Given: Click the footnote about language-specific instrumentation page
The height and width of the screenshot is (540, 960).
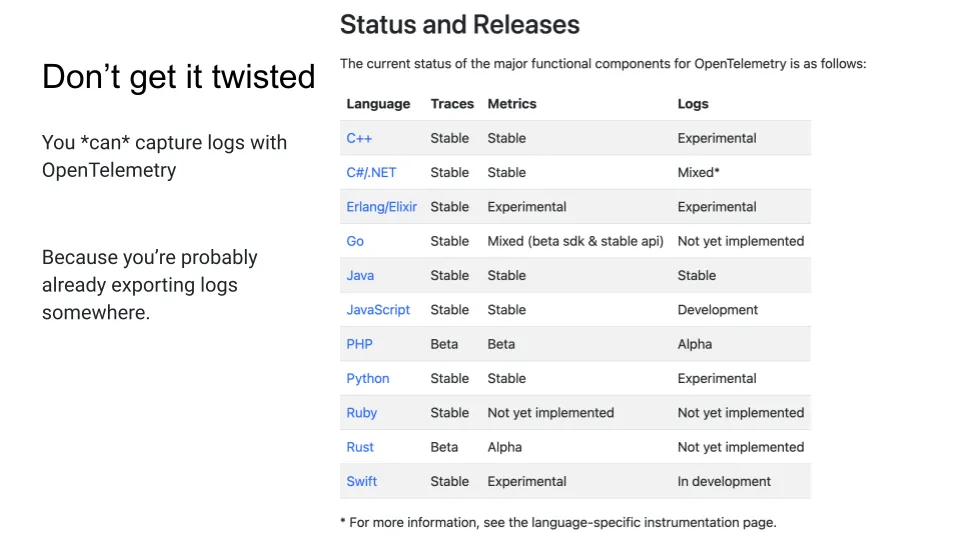Looking at the screenshot, I should (558, 523).
